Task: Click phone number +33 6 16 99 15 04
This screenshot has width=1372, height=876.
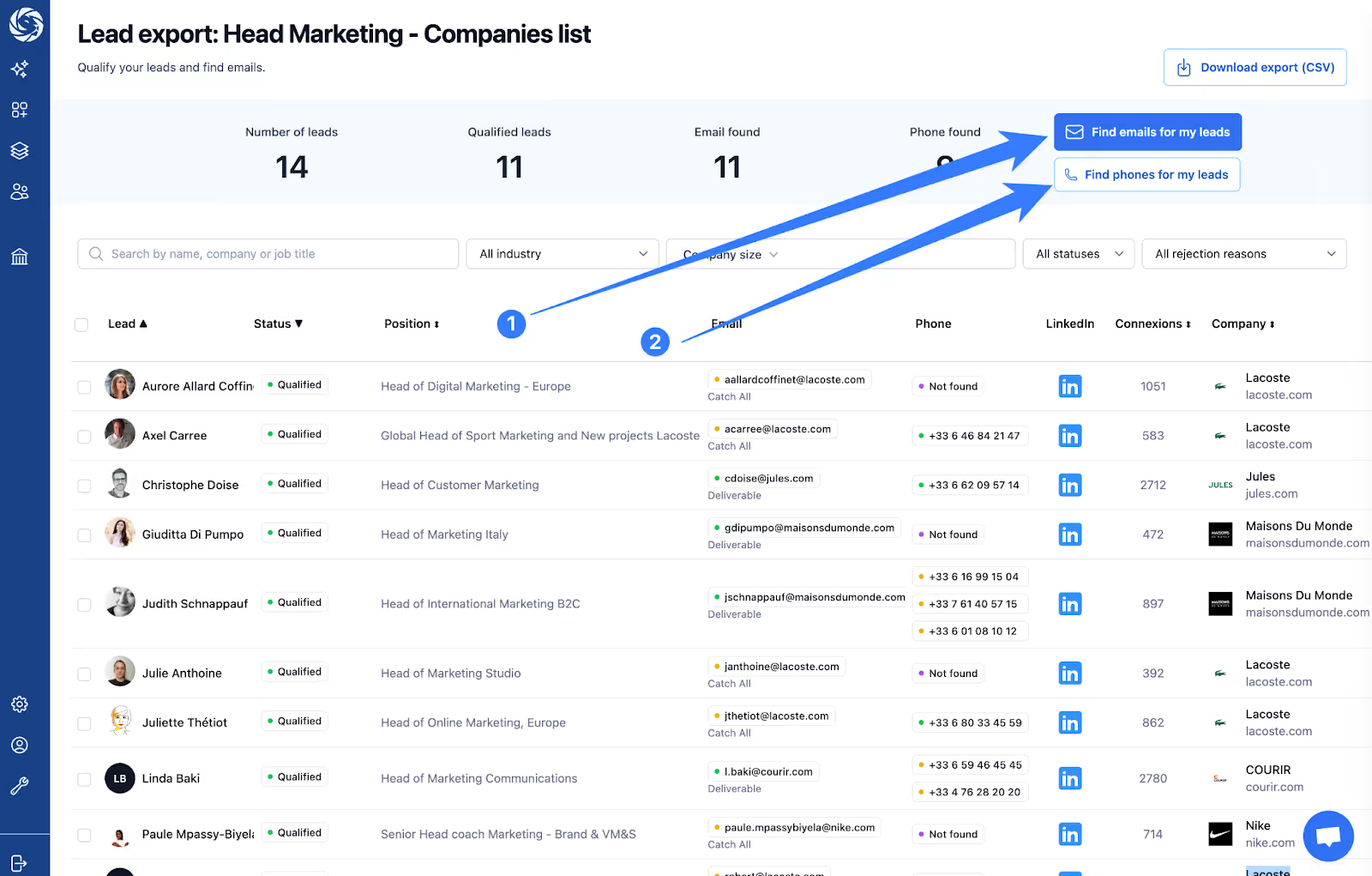Action: (970, 577)
